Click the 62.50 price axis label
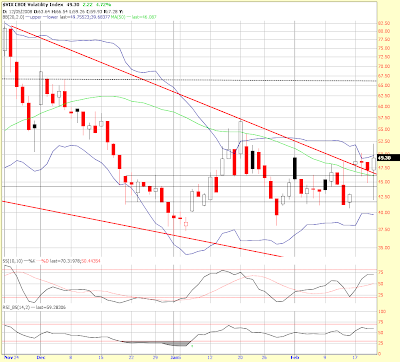Viewport: 400px width, 362px height. pos(384,96)
